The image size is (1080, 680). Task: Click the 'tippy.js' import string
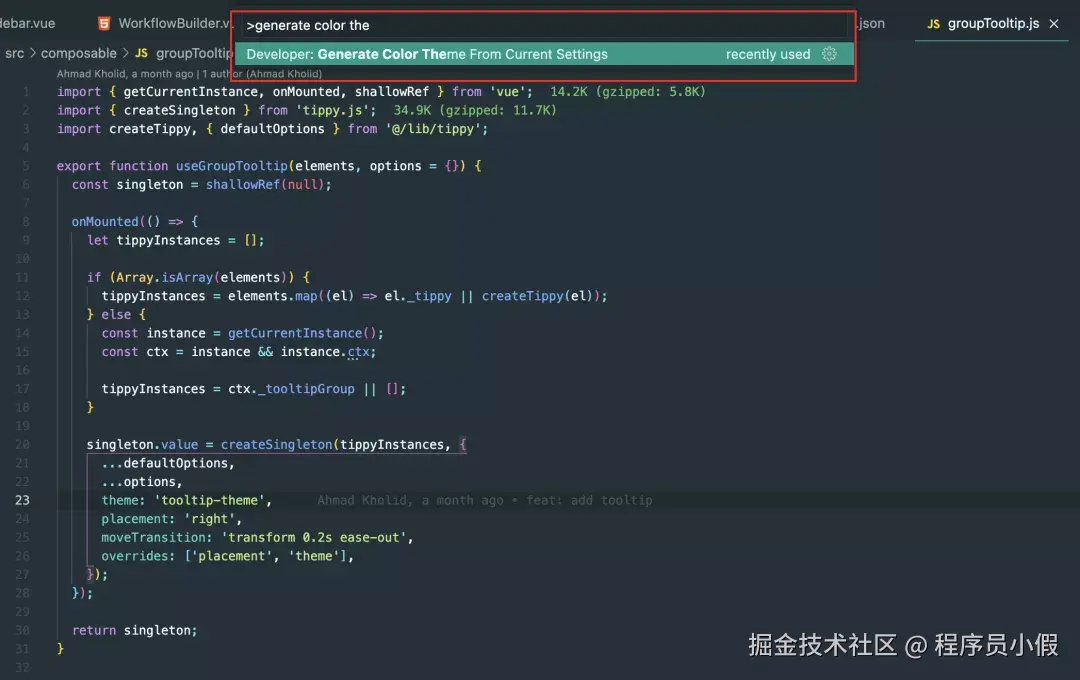[x=333, y=110]
